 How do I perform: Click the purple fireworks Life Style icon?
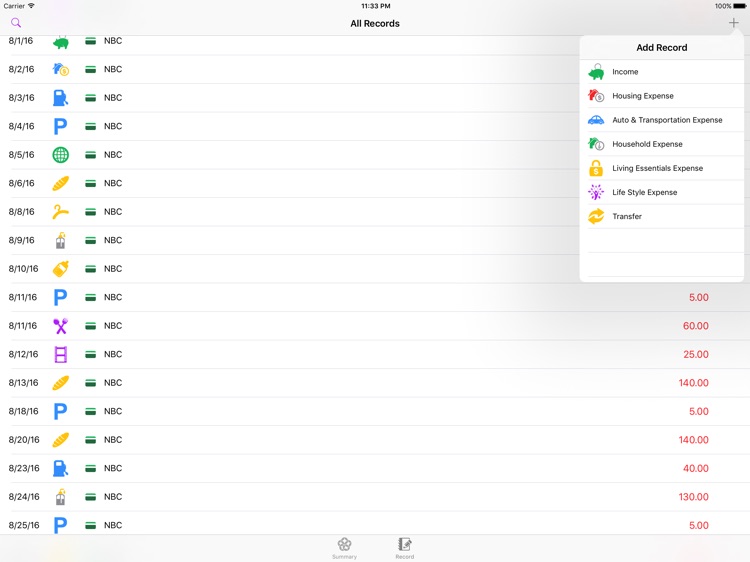pos(596,192)
